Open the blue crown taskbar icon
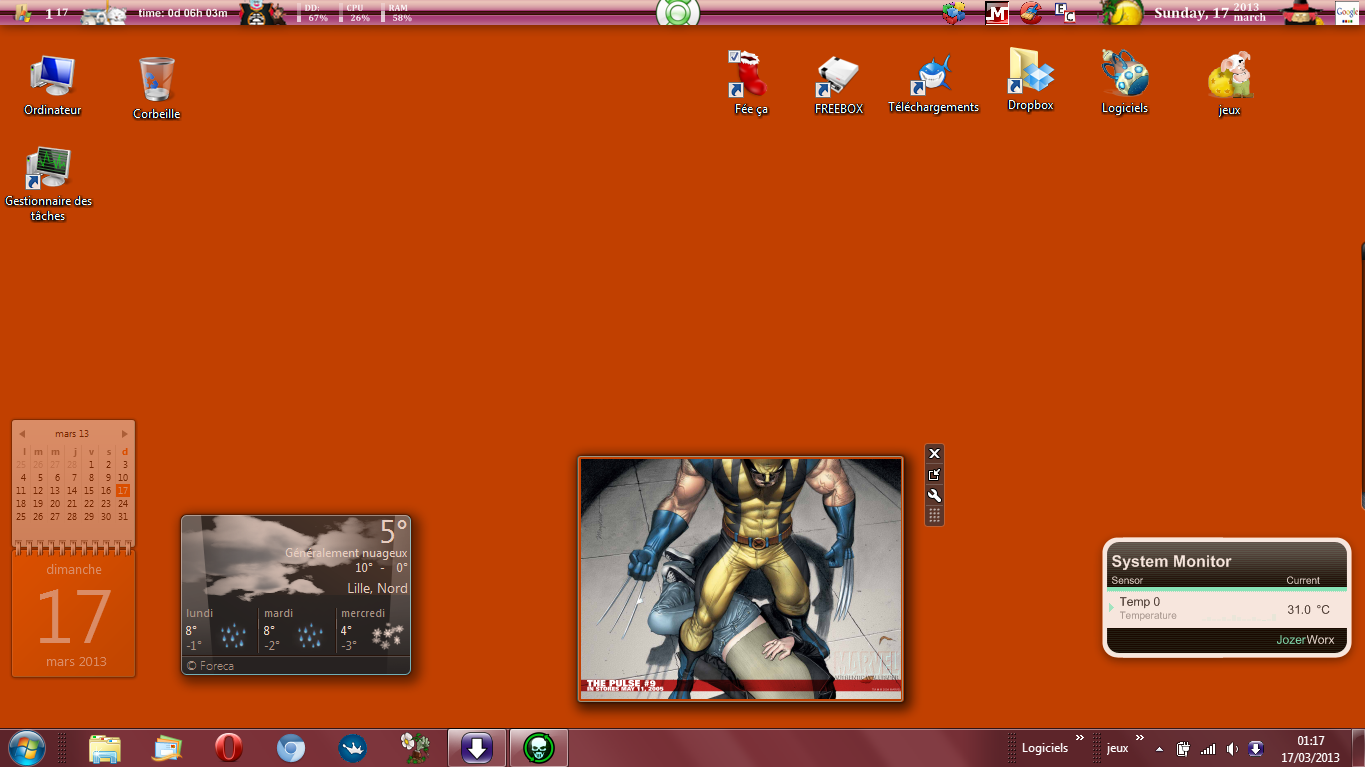 tap(353, 748)
